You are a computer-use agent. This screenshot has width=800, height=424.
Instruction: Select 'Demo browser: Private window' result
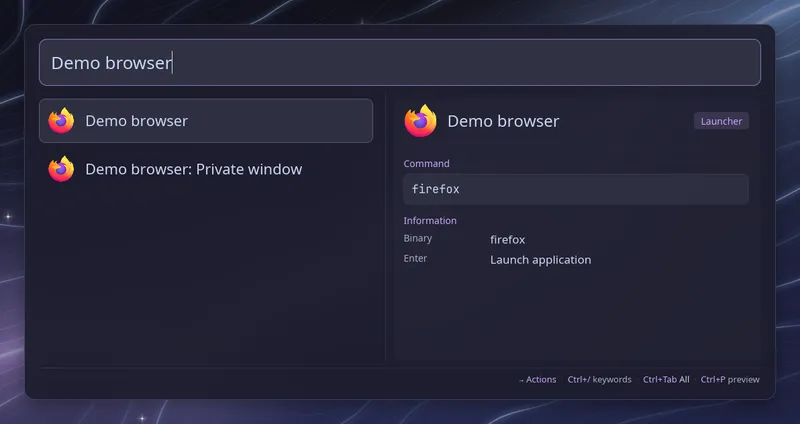[206, 169]
